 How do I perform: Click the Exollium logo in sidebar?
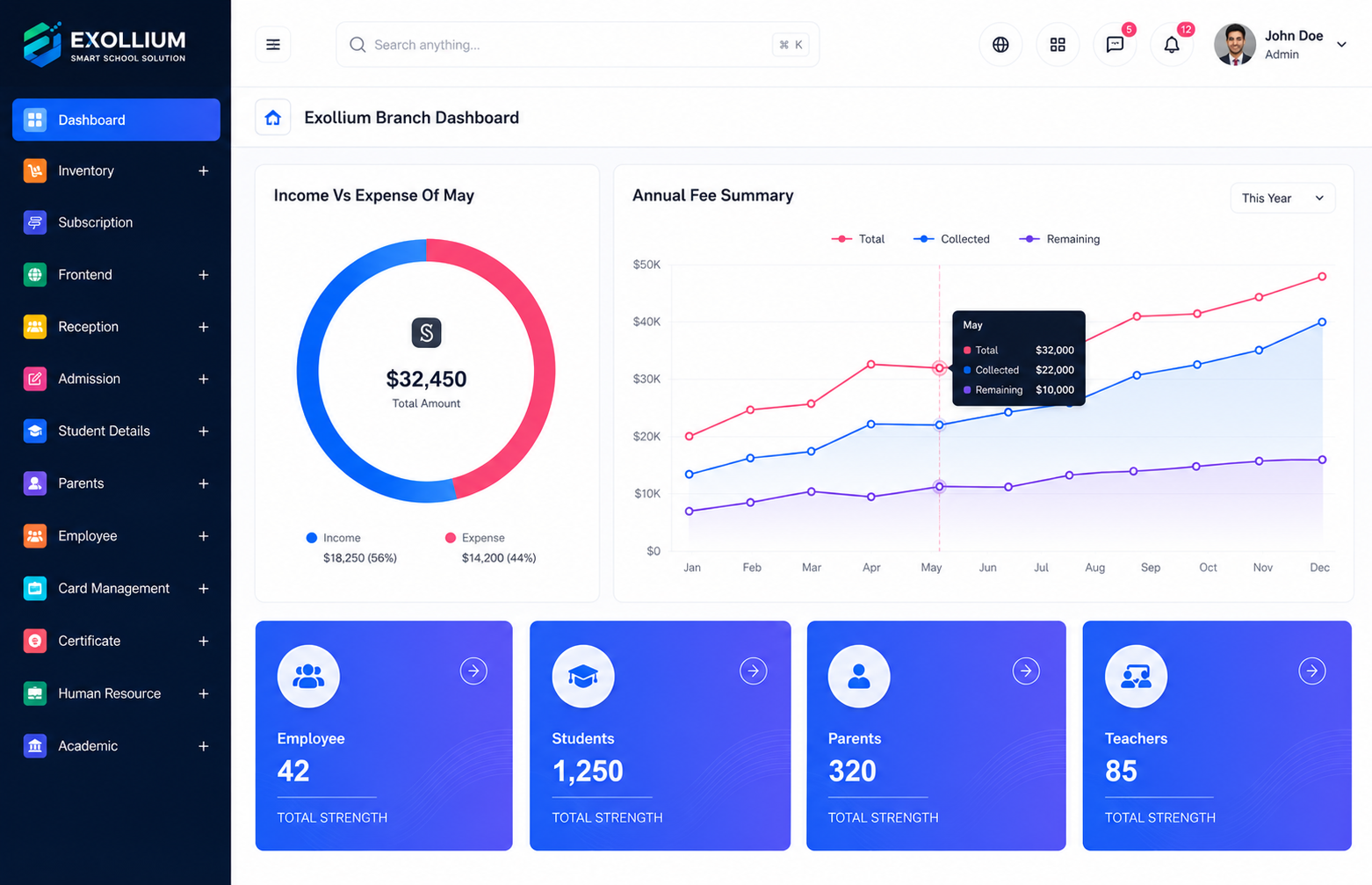(105, 44)
